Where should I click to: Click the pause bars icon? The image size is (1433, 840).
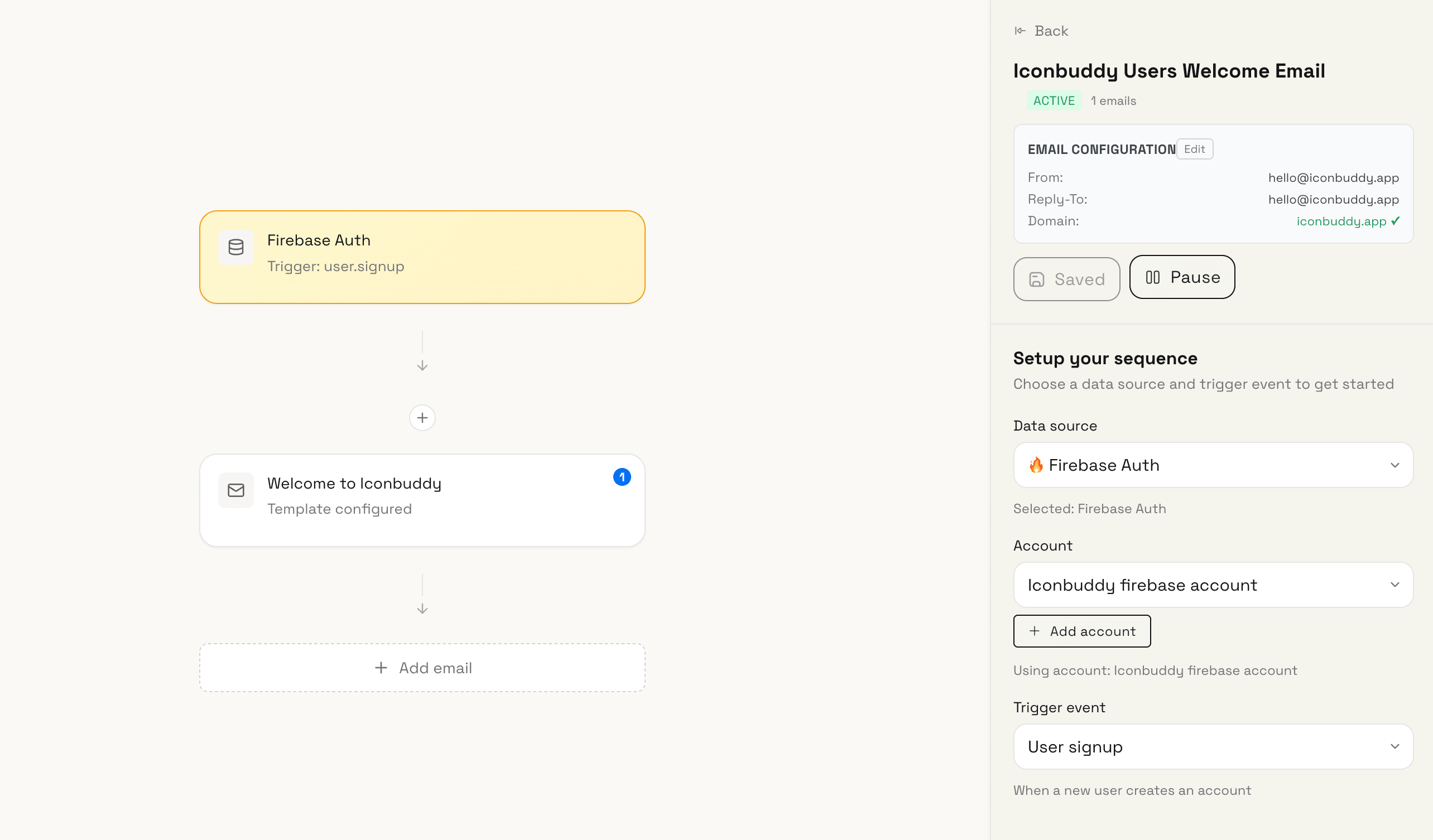pyautogui.click(x=1153, y=277)
